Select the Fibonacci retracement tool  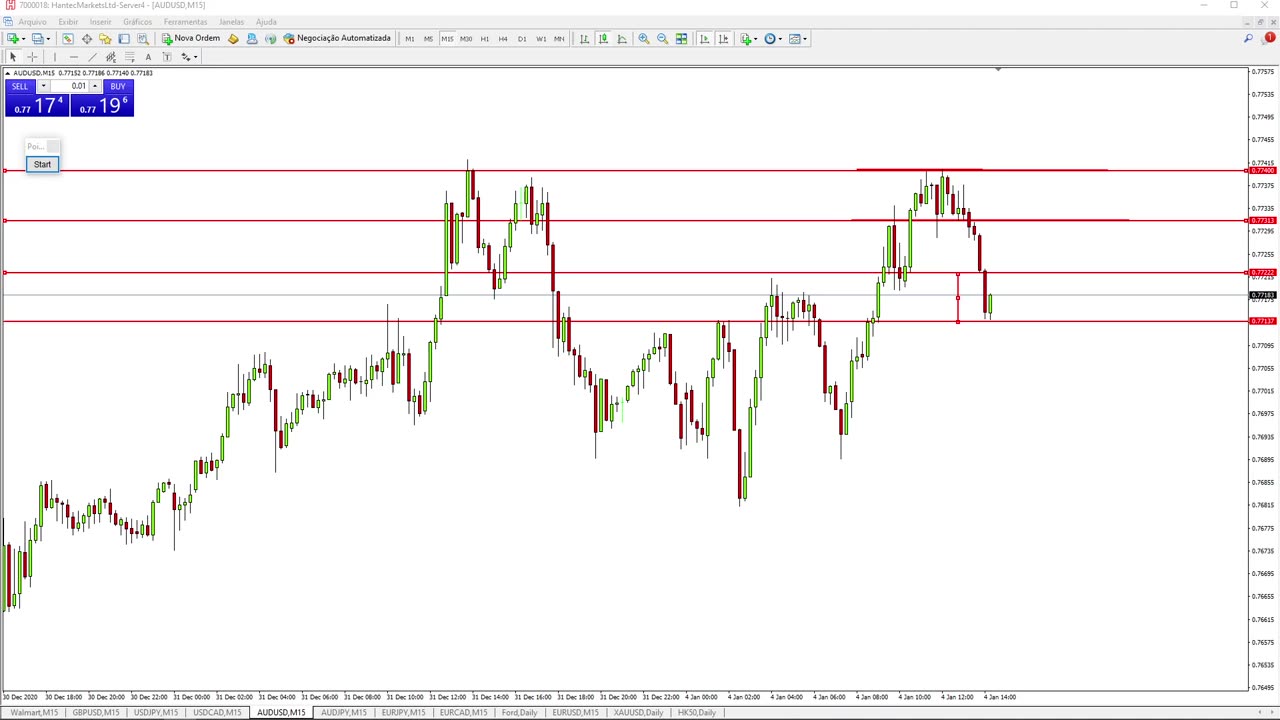(130, 57)
